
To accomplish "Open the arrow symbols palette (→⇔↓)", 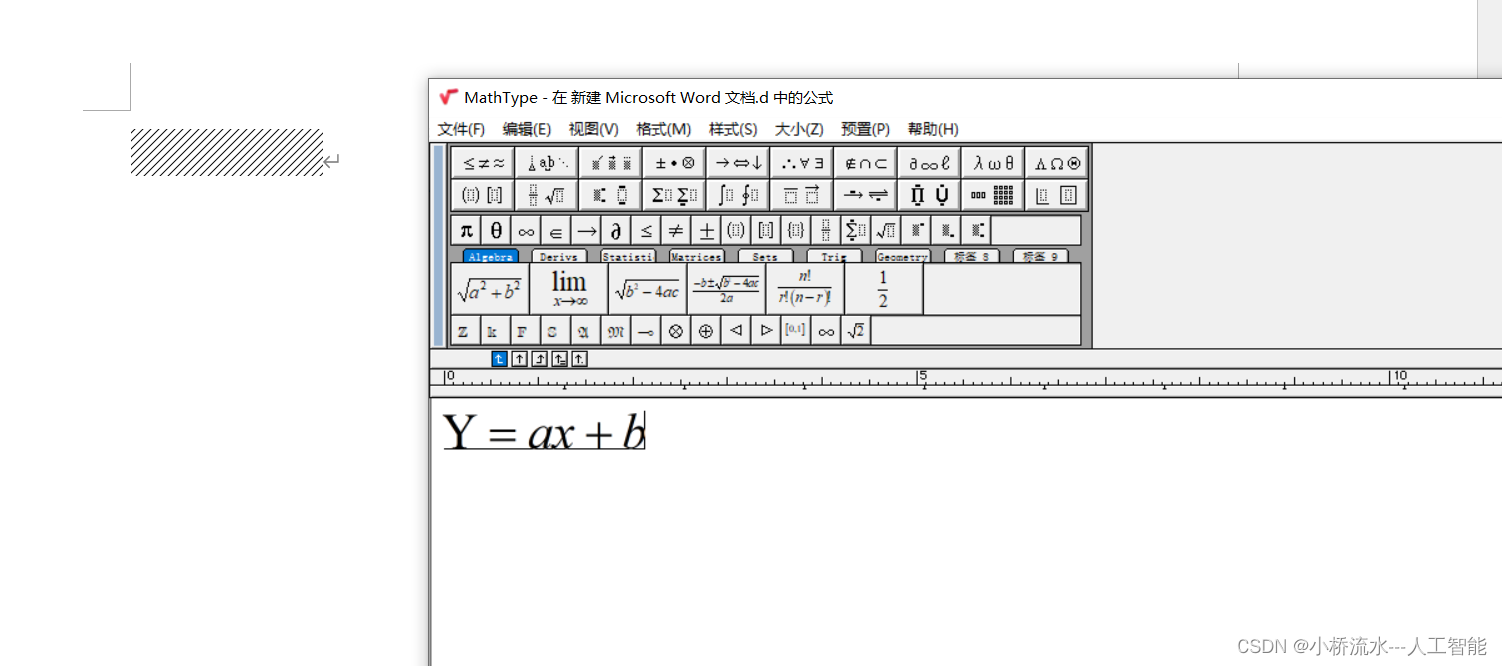I will (x=739, y=163).
